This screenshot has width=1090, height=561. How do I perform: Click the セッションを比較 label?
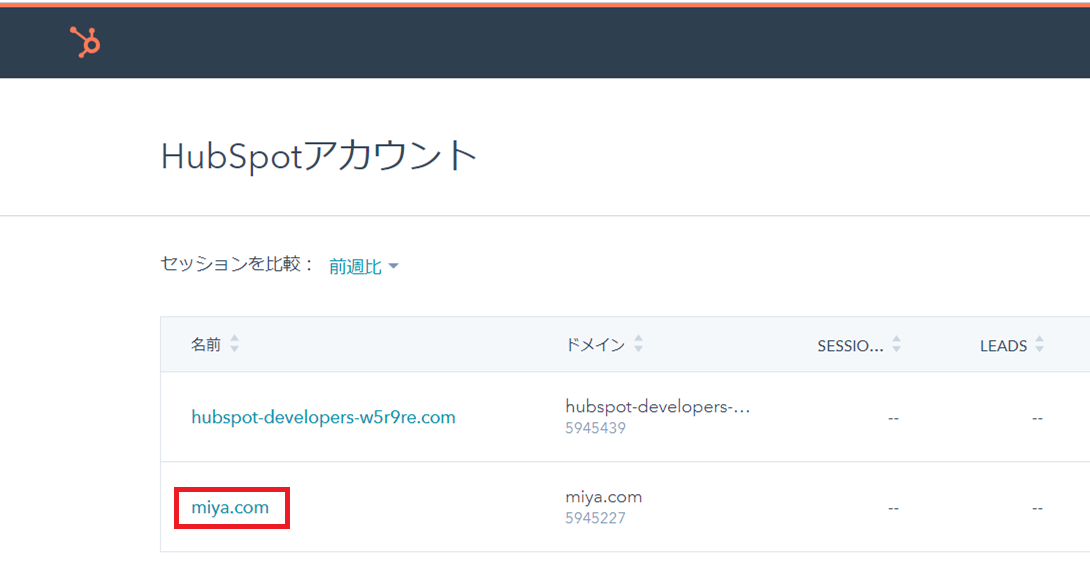coord(238,264)
